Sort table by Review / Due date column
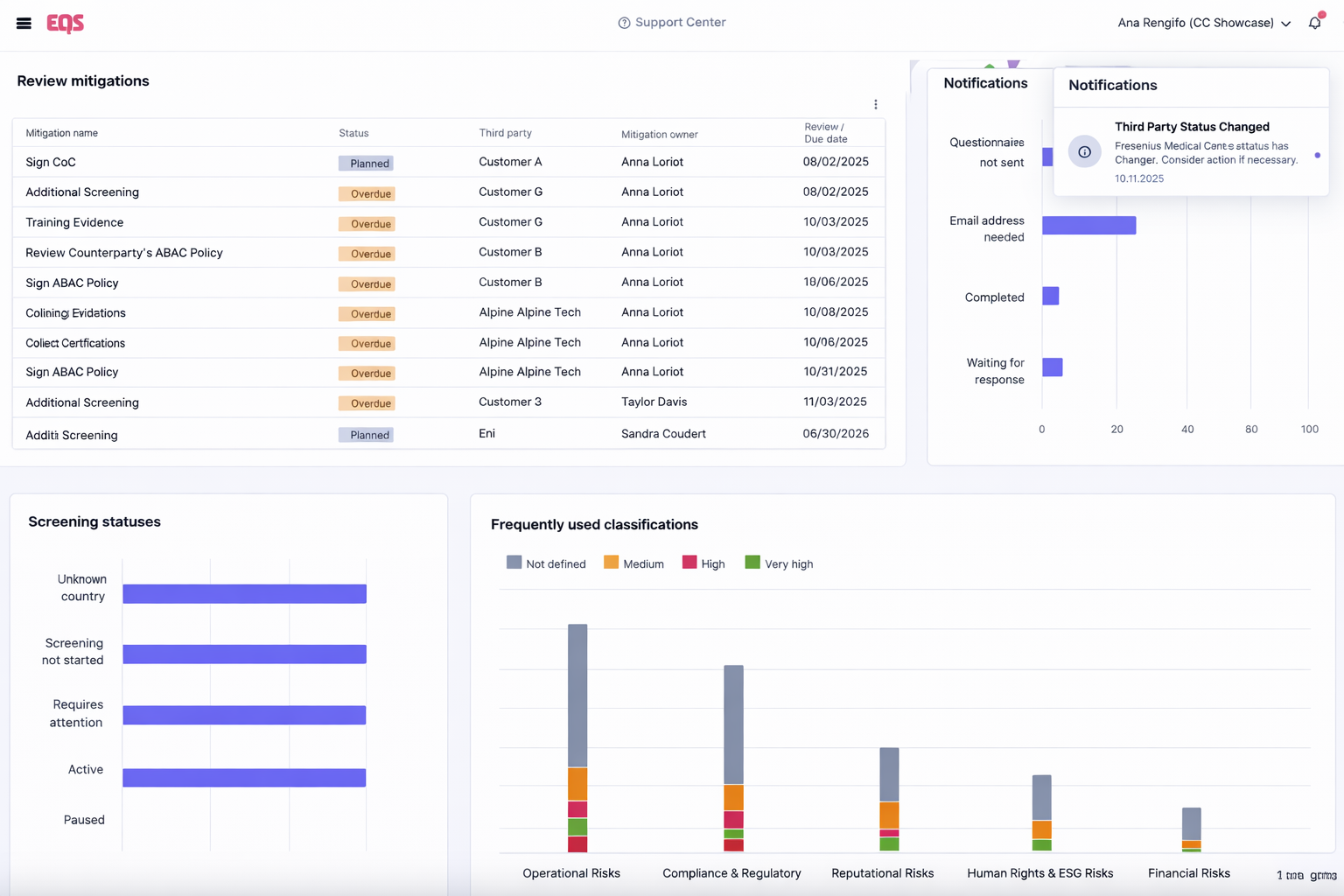The image size is (1344, 896). tap(825, 133)
